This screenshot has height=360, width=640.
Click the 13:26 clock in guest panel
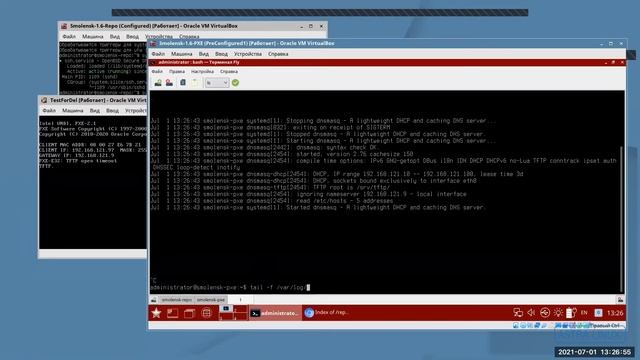click(615, 313)
